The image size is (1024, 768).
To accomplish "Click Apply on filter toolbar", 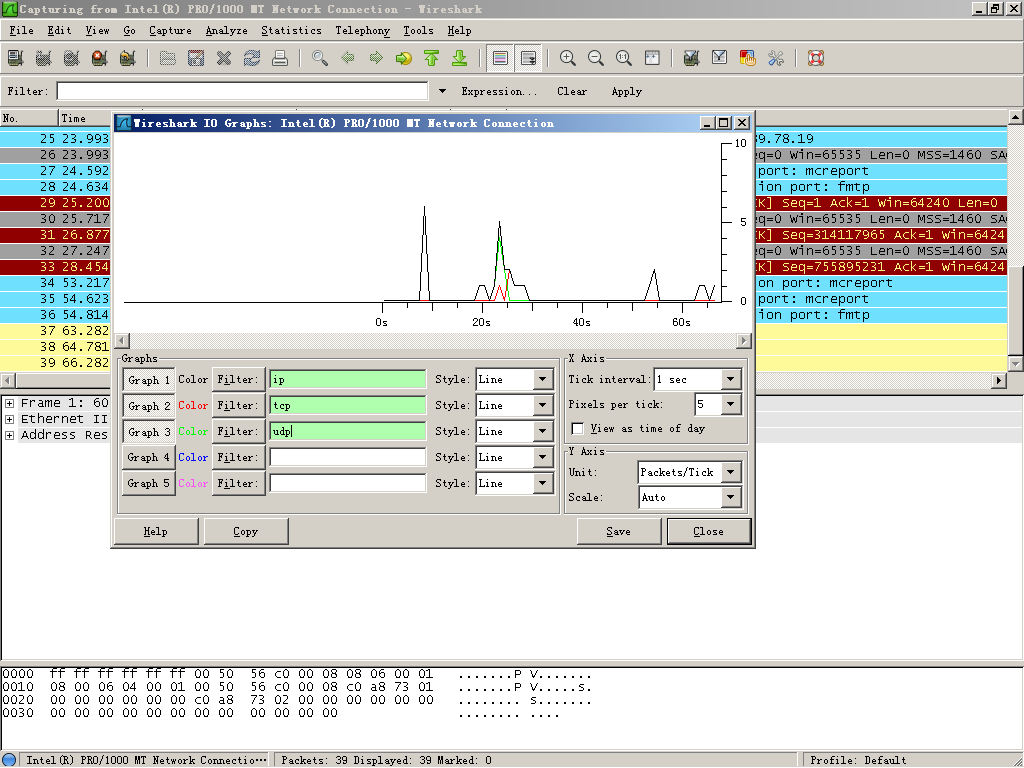I will tap(626, 91).
